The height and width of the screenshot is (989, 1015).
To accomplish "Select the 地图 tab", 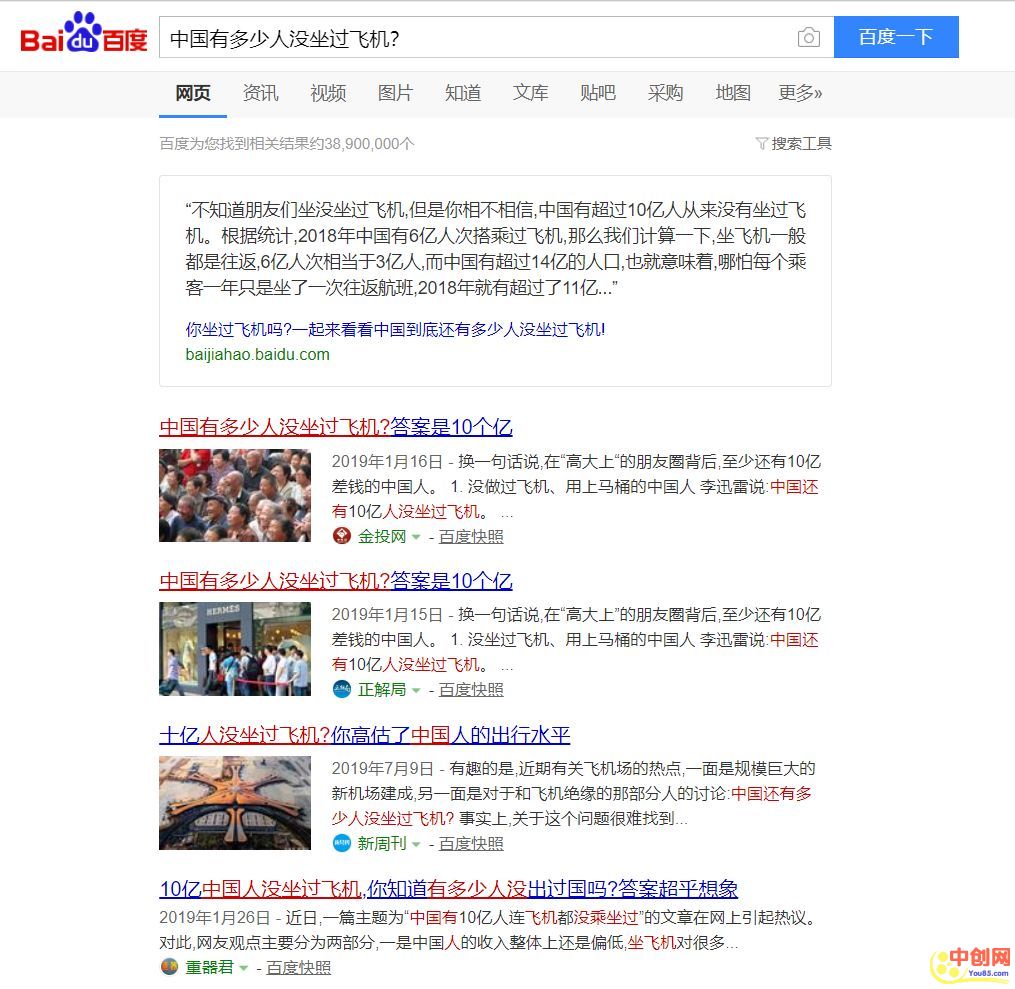I will click(733, 93).
